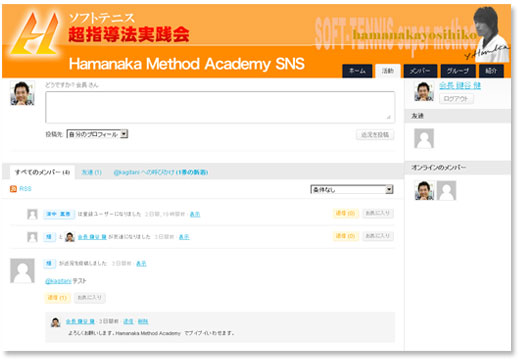Click the orange RSS feed icon
This screenshot has height=361, width=520.
tap(13, 189)
